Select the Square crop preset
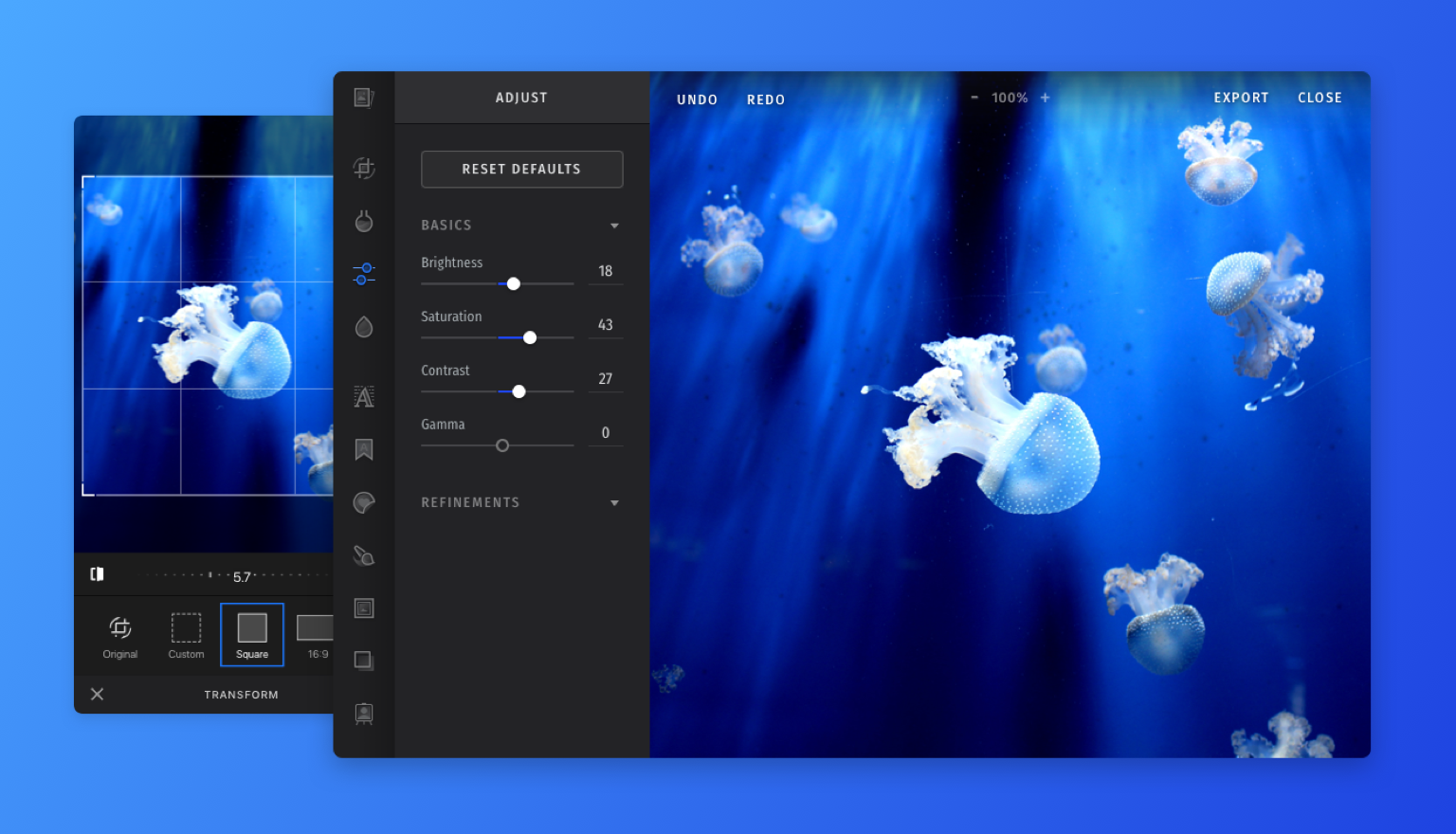The image size is (1456, 834). click(251, 634)
